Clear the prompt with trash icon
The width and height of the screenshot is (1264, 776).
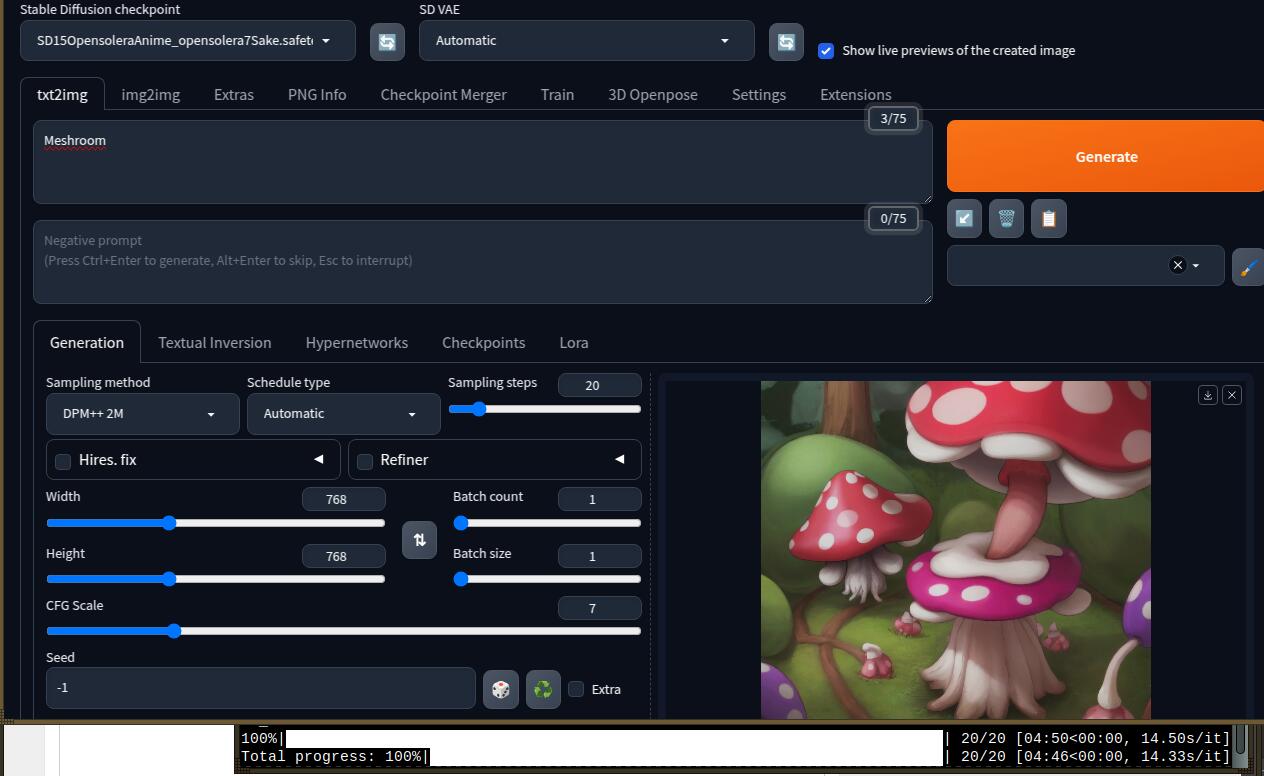[x=1006, y=218]
